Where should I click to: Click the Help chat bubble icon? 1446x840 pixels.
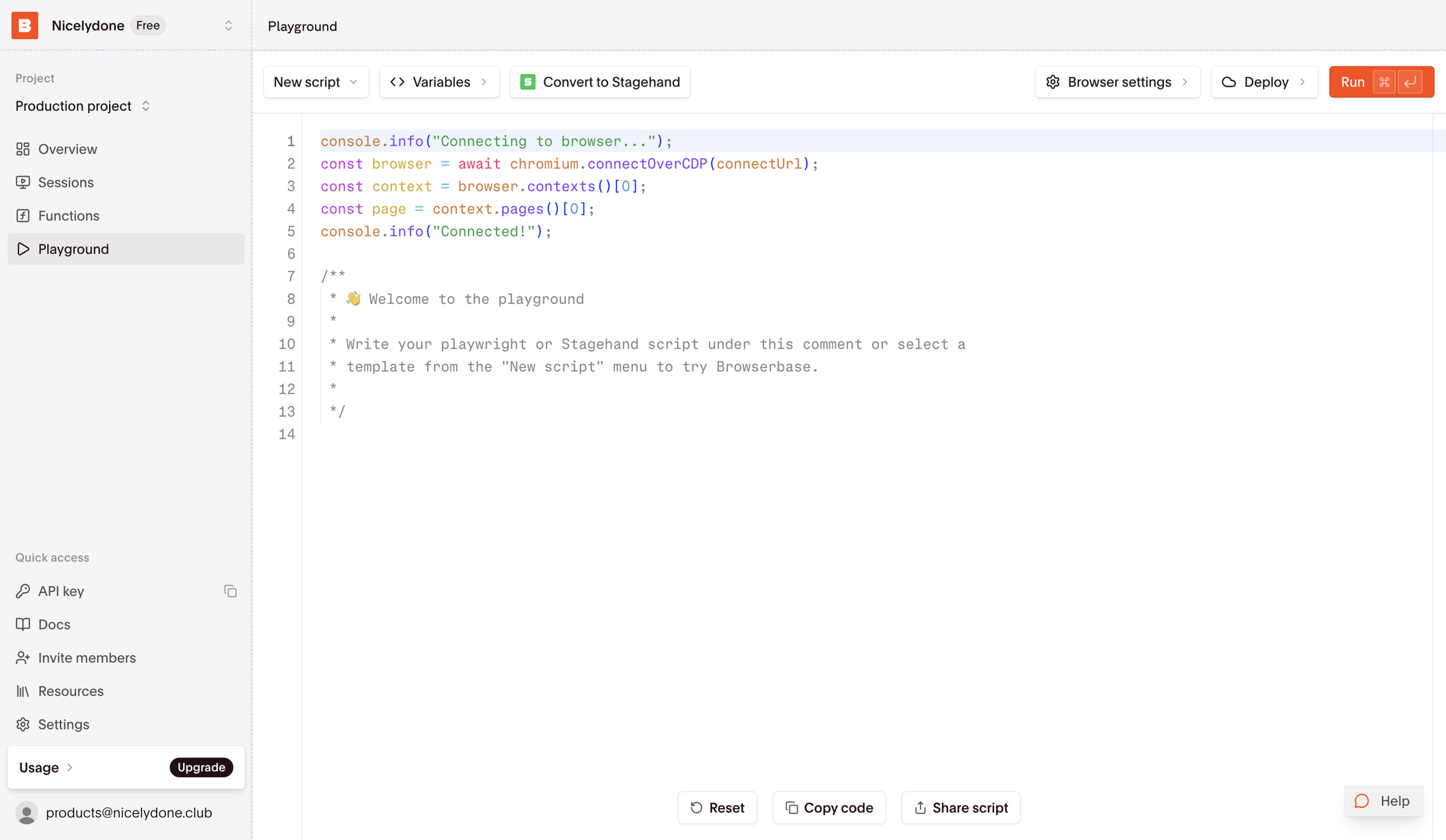(1362, 801)
